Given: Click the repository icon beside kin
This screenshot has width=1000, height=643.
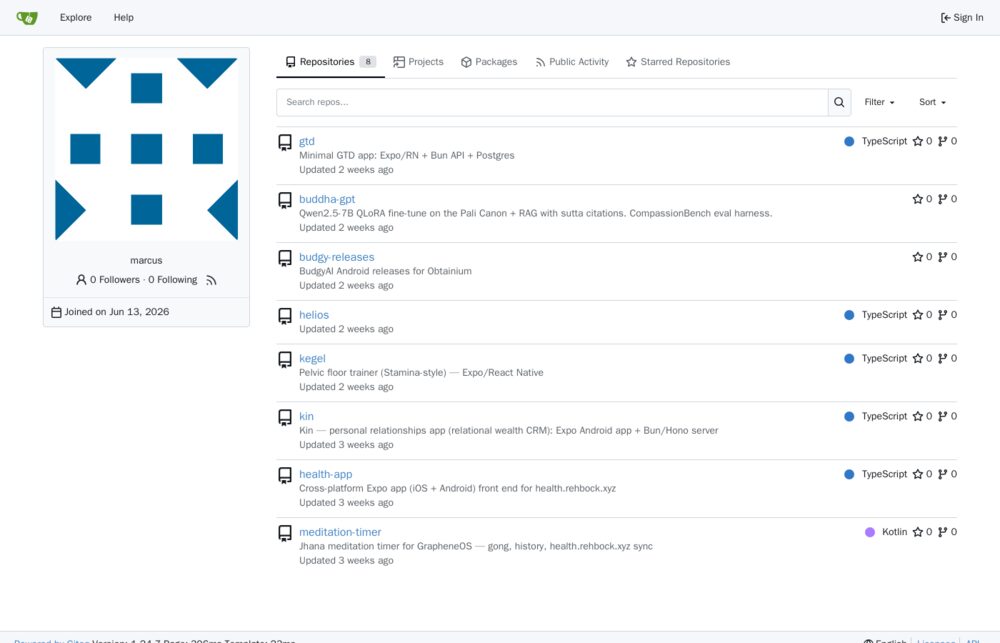Looking at the screenshot, I should coord(285,417).
